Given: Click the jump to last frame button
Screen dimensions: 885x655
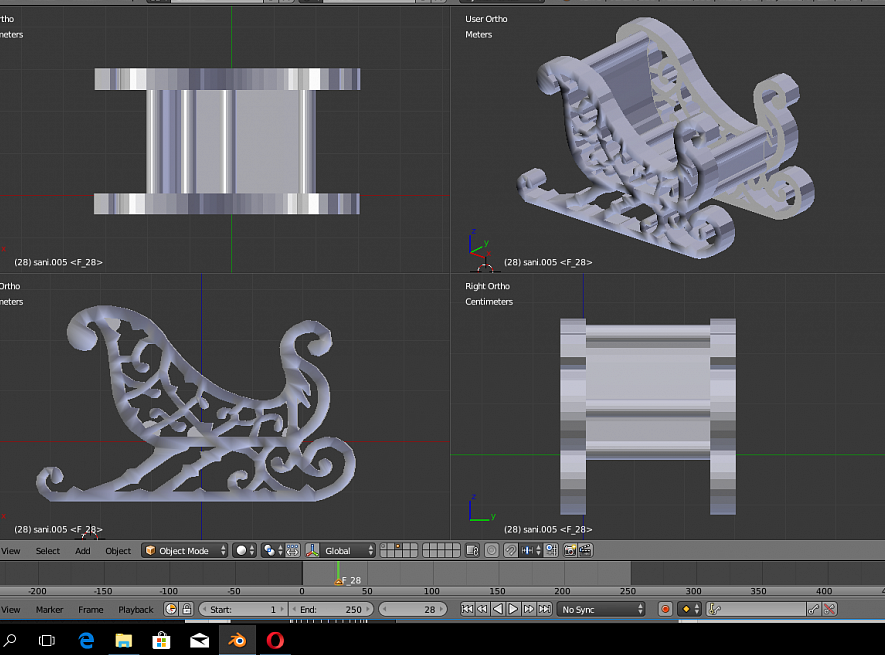Looking at the screenshot, I should 545,609.
